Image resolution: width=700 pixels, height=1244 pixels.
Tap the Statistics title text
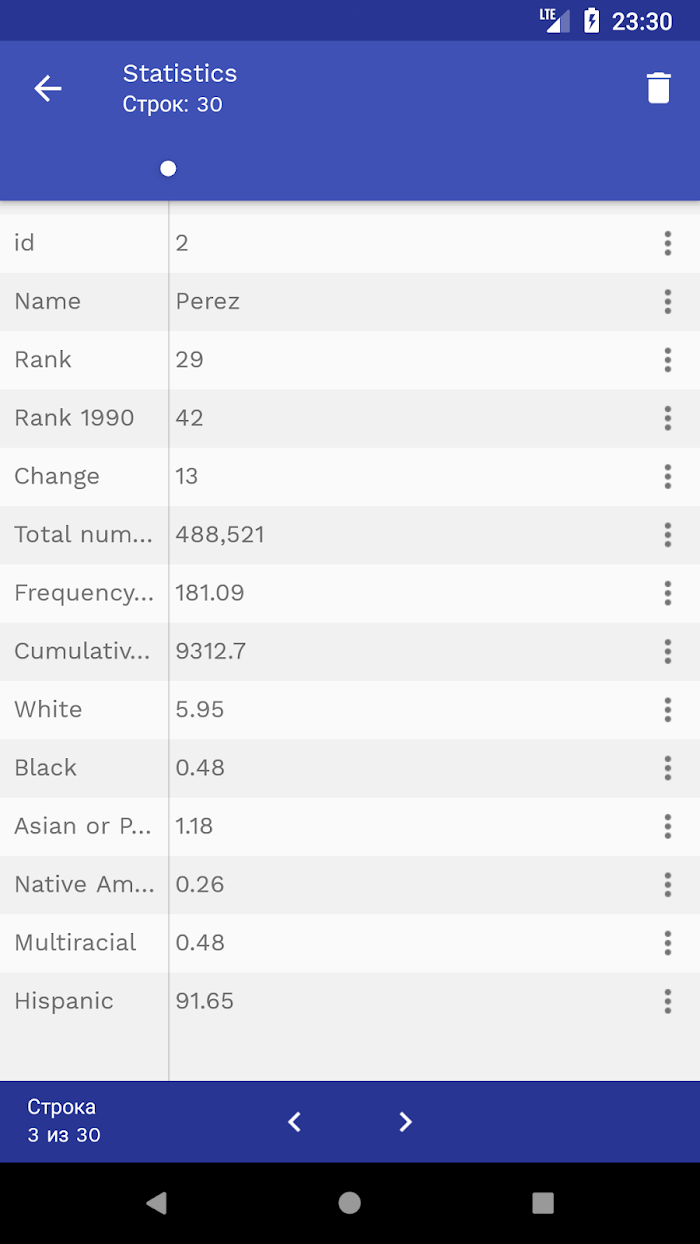(180, 73)
